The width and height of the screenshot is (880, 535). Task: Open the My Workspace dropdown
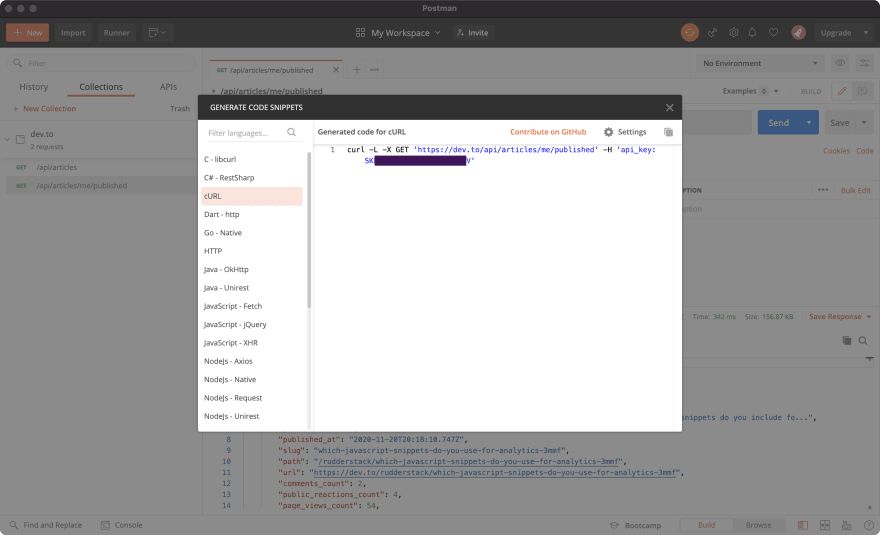[398, 32]
